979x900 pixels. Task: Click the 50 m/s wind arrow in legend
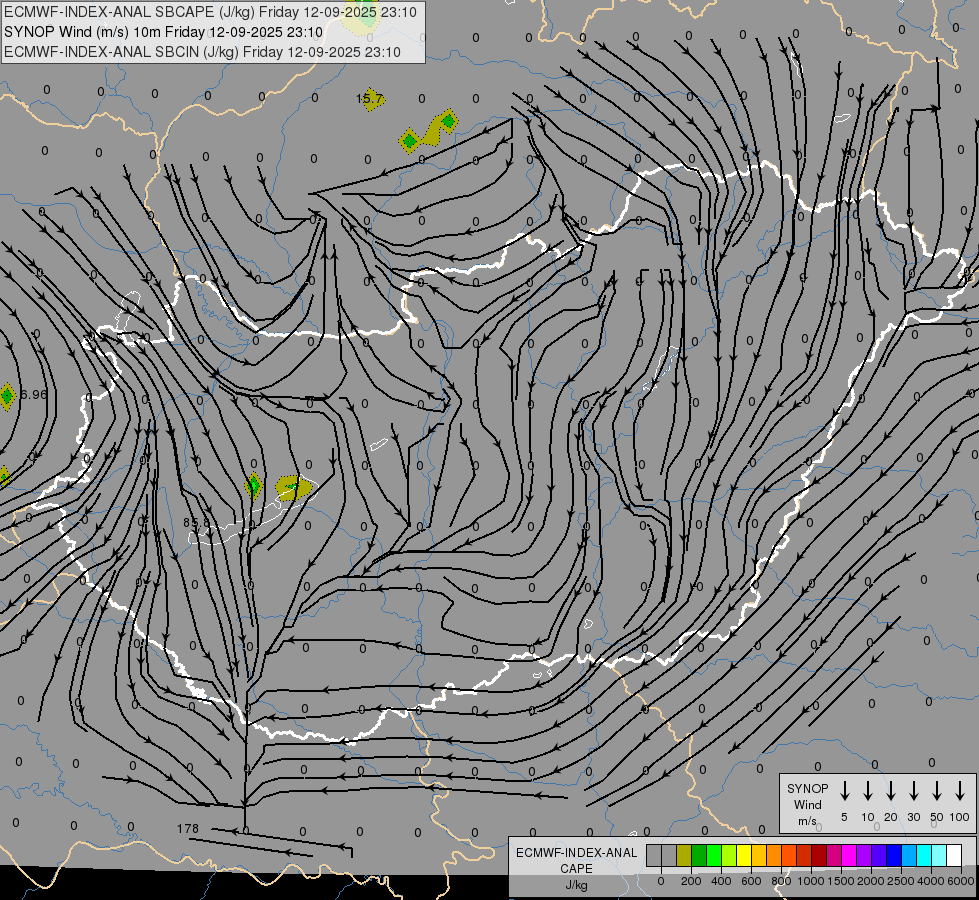pyautogui.click(x=937, y=791)
